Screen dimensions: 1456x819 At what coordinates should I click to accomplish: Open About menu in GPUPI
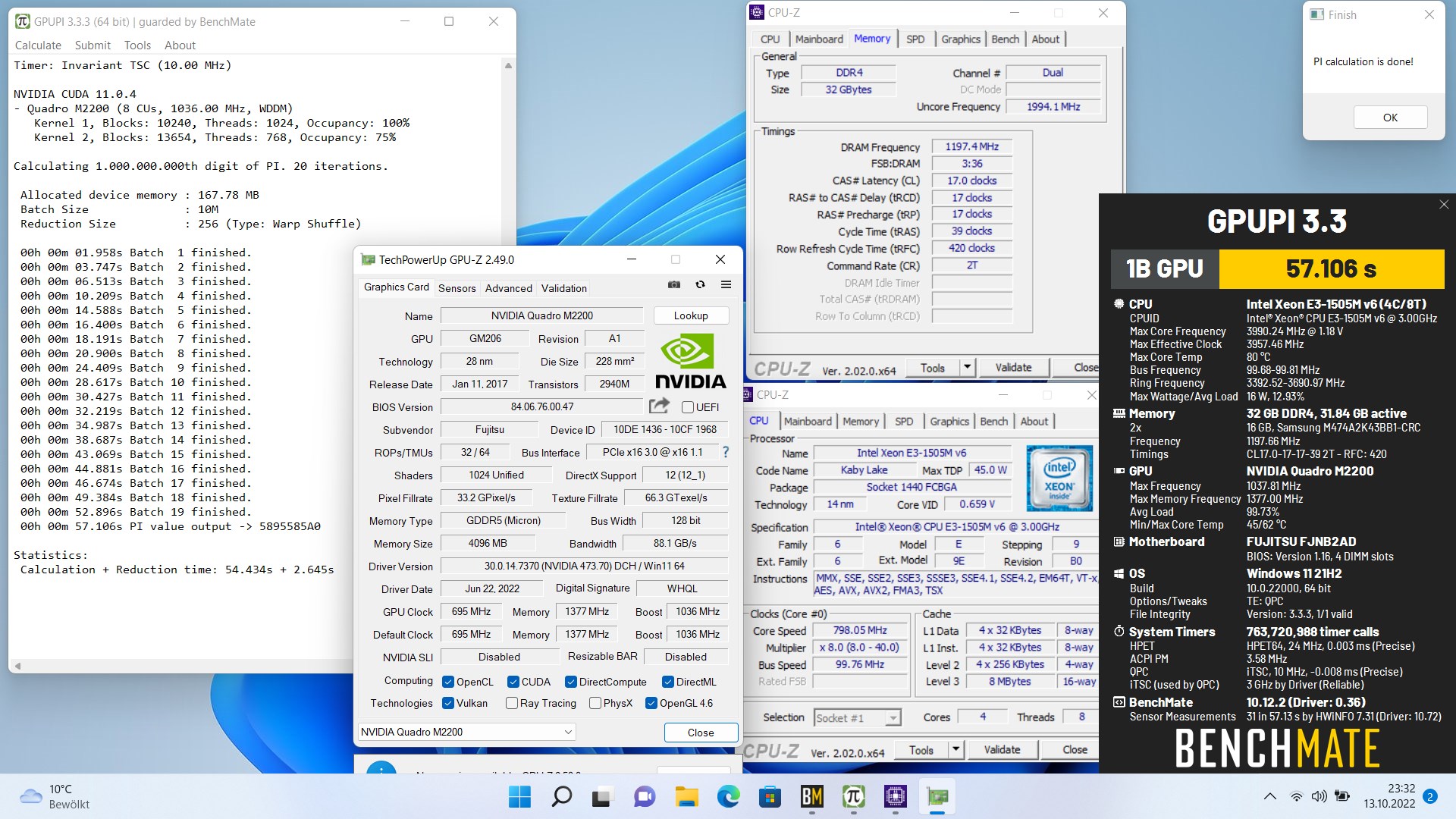point(180,45)
